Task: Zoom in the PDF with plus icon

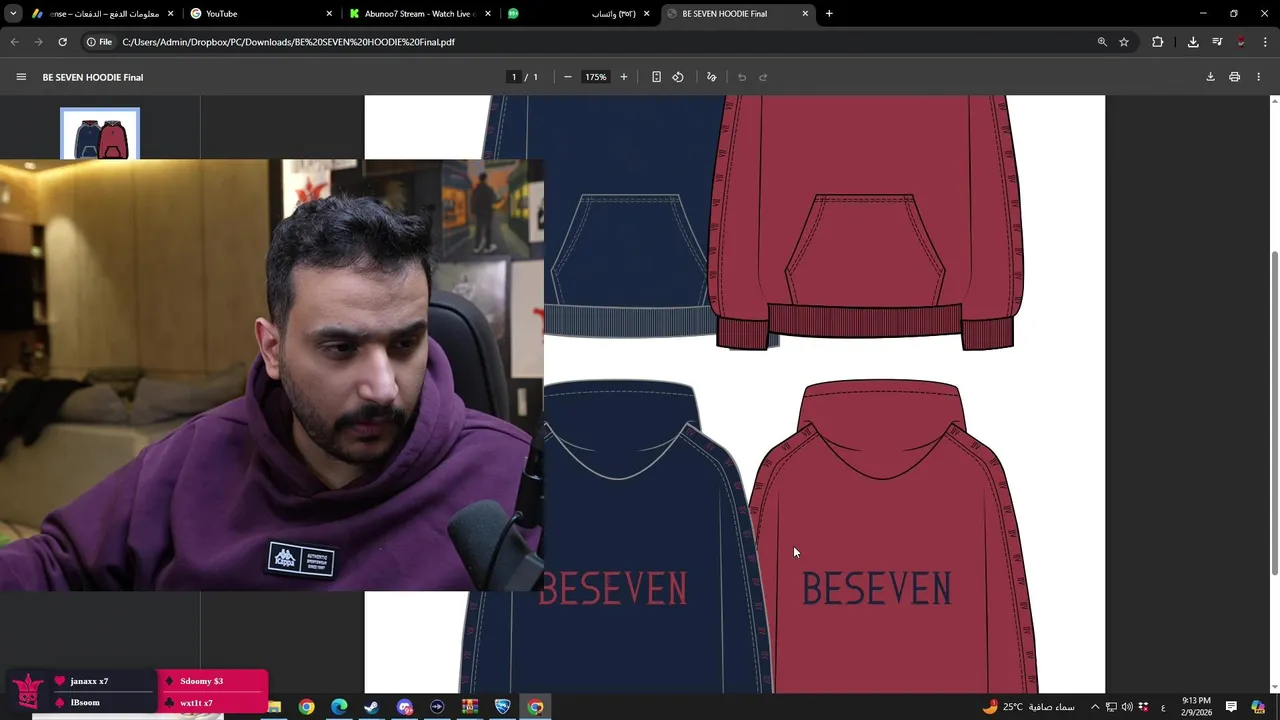Action: point(624,77)
